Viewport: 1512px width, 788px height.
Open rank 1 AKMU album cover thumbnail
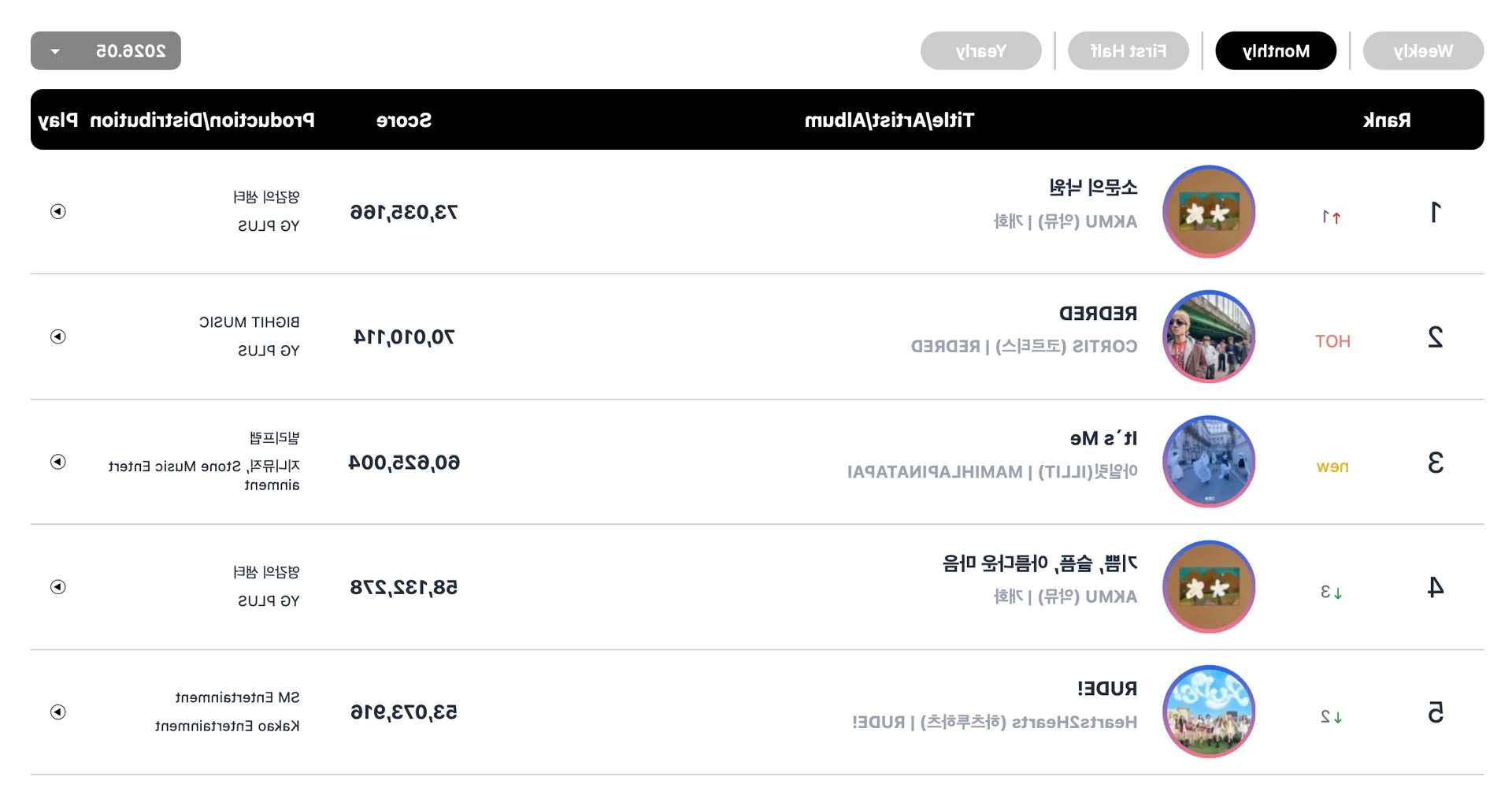pyautogui.click(x=1209, y=211)
